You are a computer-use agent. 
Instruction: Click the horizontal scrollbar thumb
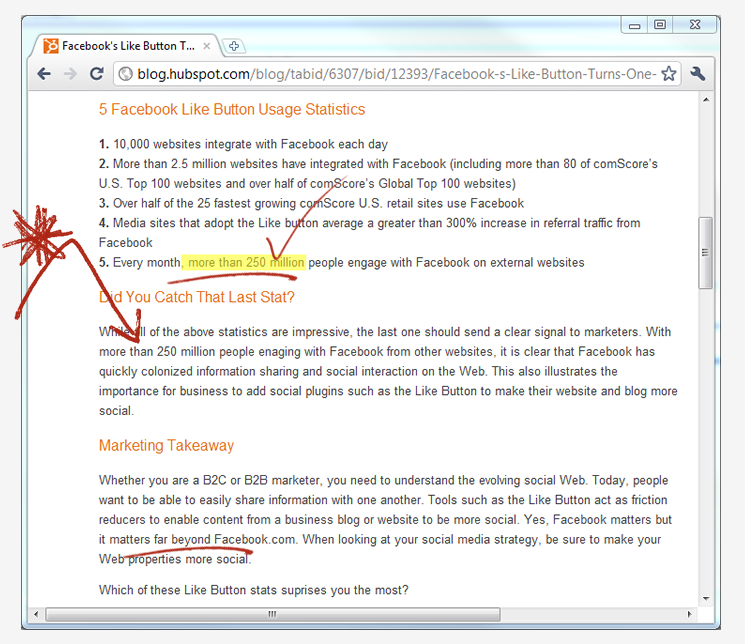click(273, 614)
